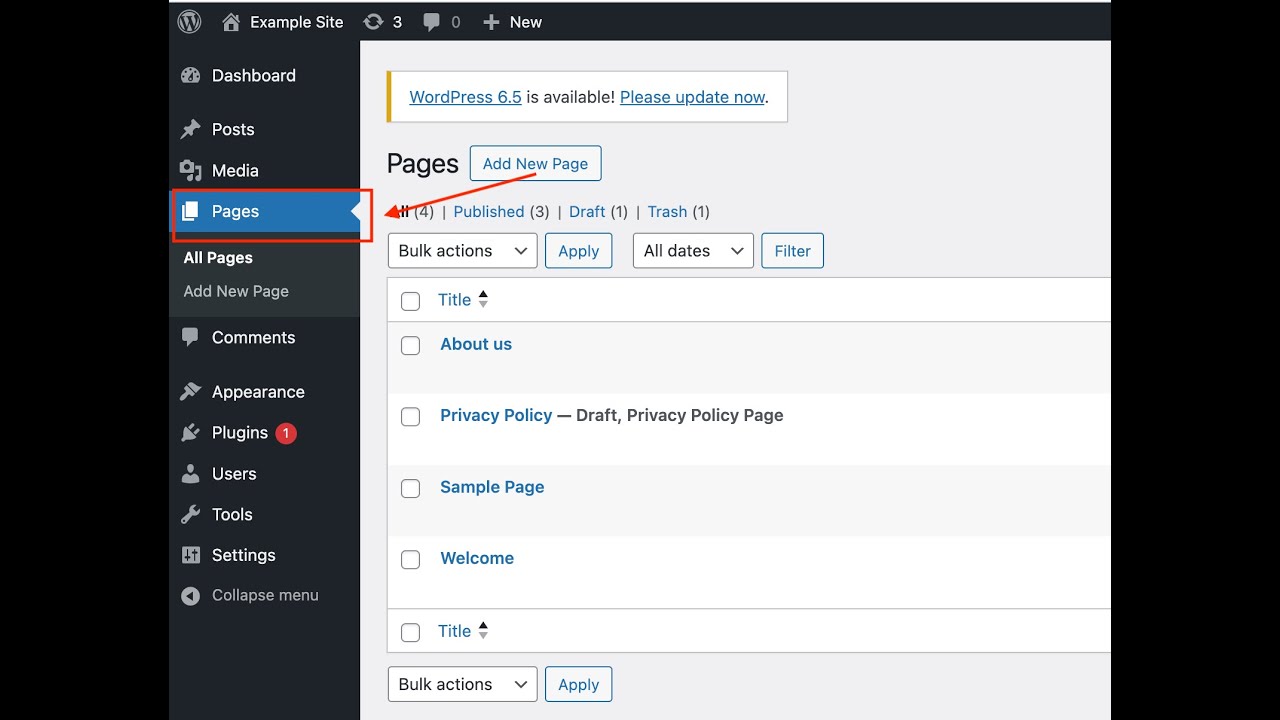This screenshot has width=1280, height=720.
Task: Open the All dates dropdown
Action: pos(693,250)
